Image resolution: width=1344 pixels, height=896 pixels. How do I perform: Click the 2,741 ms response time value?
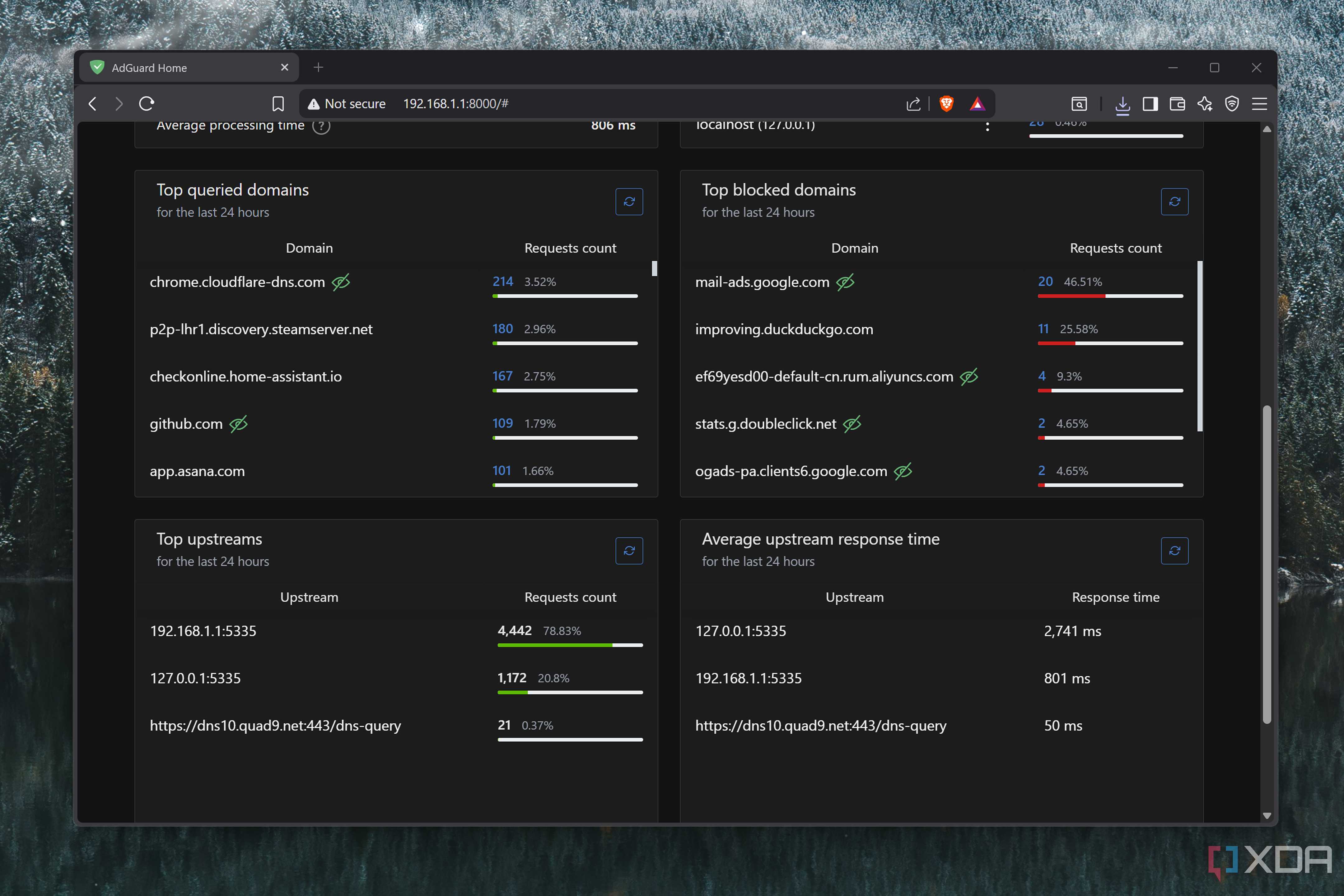click(1073, 631)
